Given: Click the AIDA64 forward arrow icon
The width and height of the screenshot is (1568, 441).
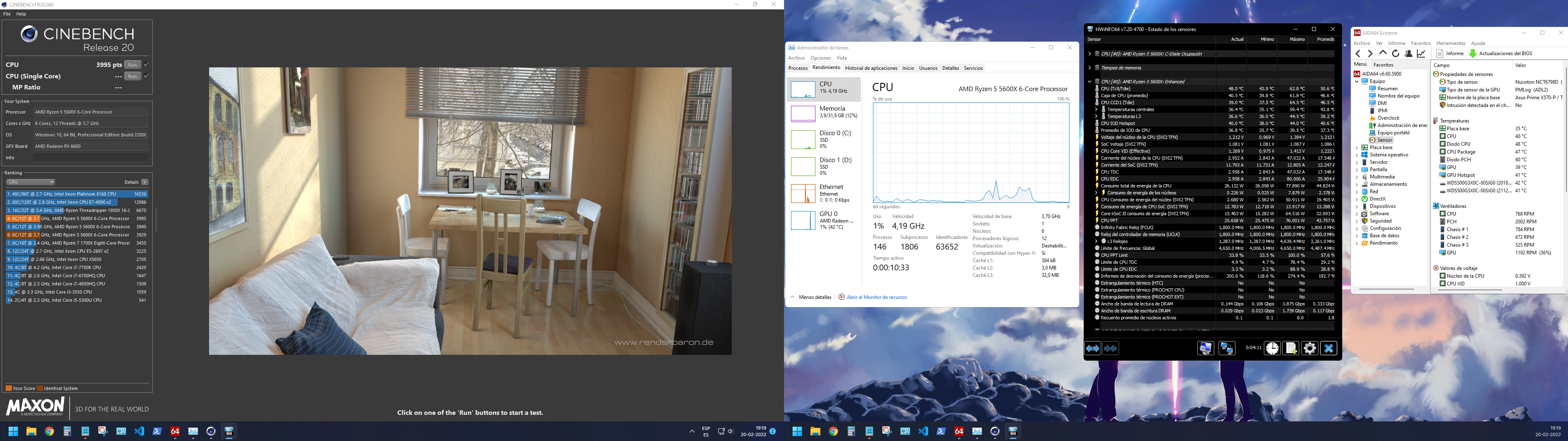Looking at the screenshot, I should (x=1370, y=53).
